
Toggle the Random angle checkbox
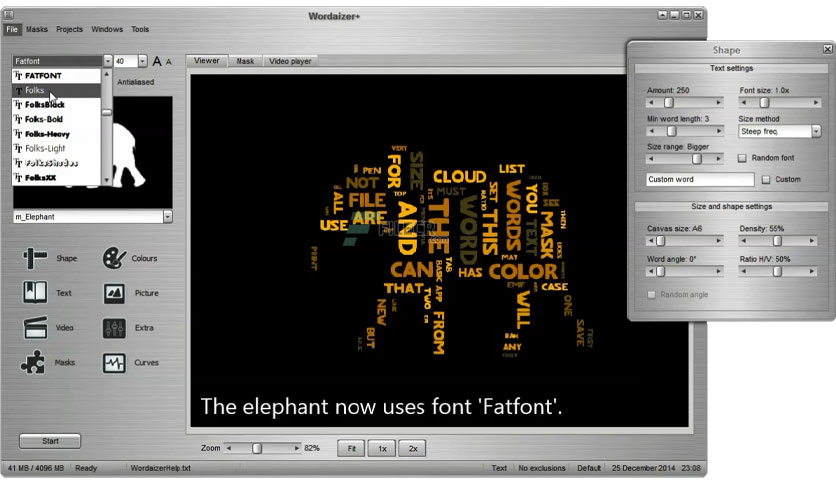click(651, 295)
